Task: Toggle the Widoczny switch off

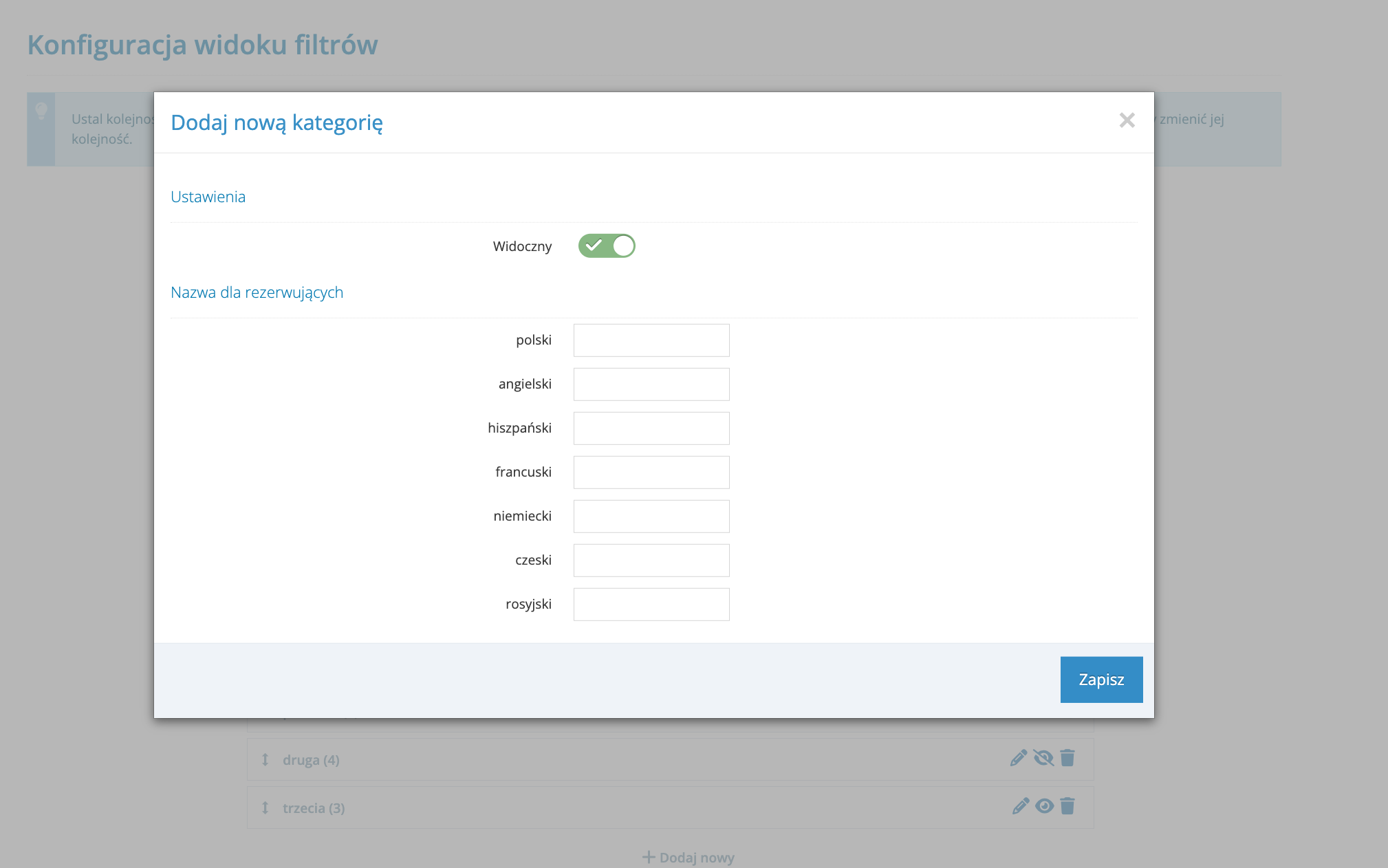Action: (607, 246)
